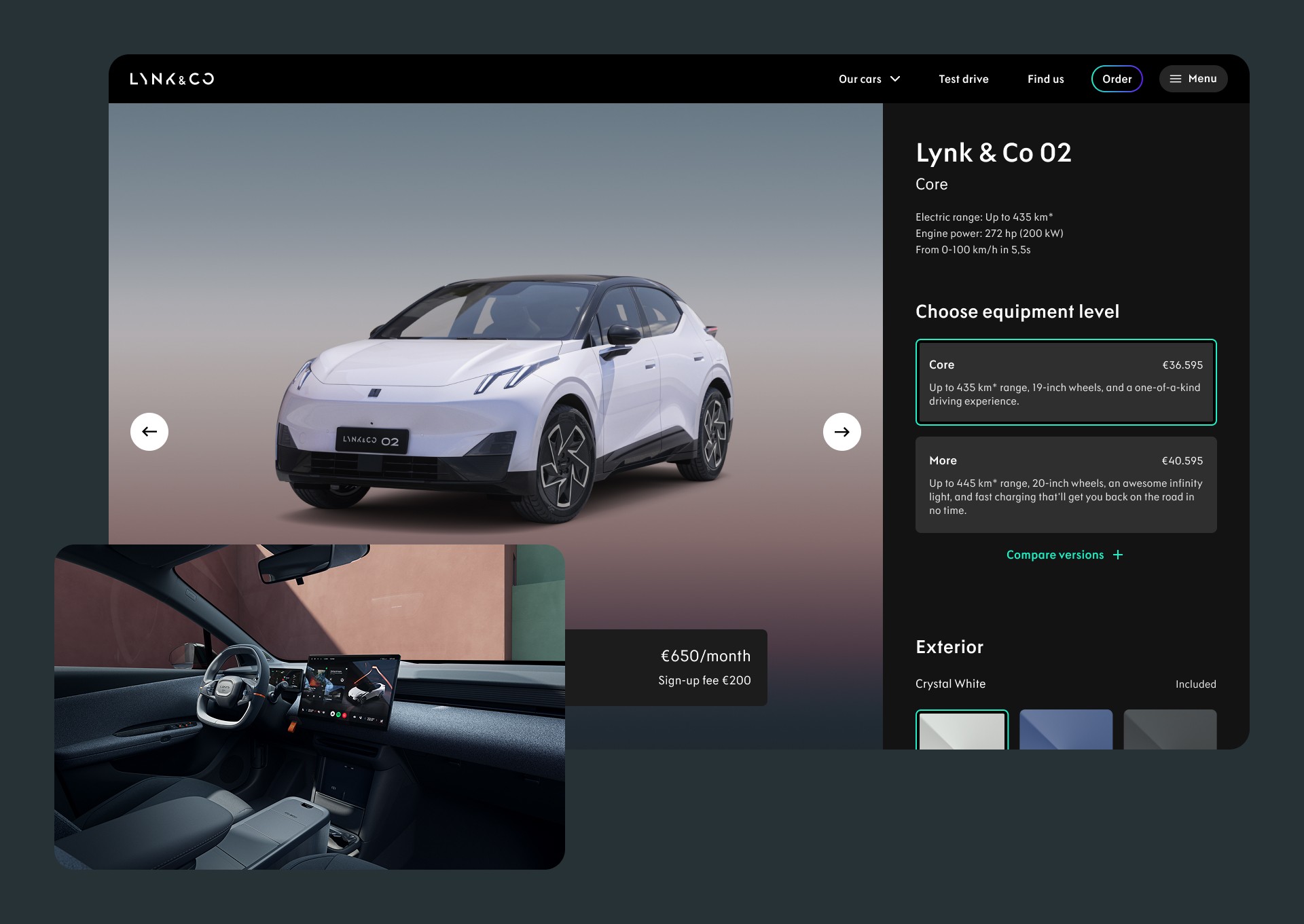The height and width of the screenshot is (924, 1304).
Task: Open the hamburger Menu
Action: pos(1193,79)
